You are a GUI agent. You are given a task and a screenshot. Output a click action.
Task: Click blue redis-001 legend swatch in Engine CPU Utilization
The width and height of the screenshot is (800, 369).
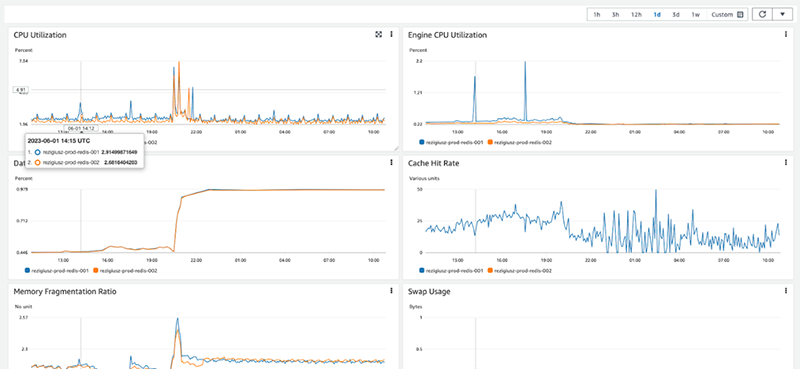point(421,142)
